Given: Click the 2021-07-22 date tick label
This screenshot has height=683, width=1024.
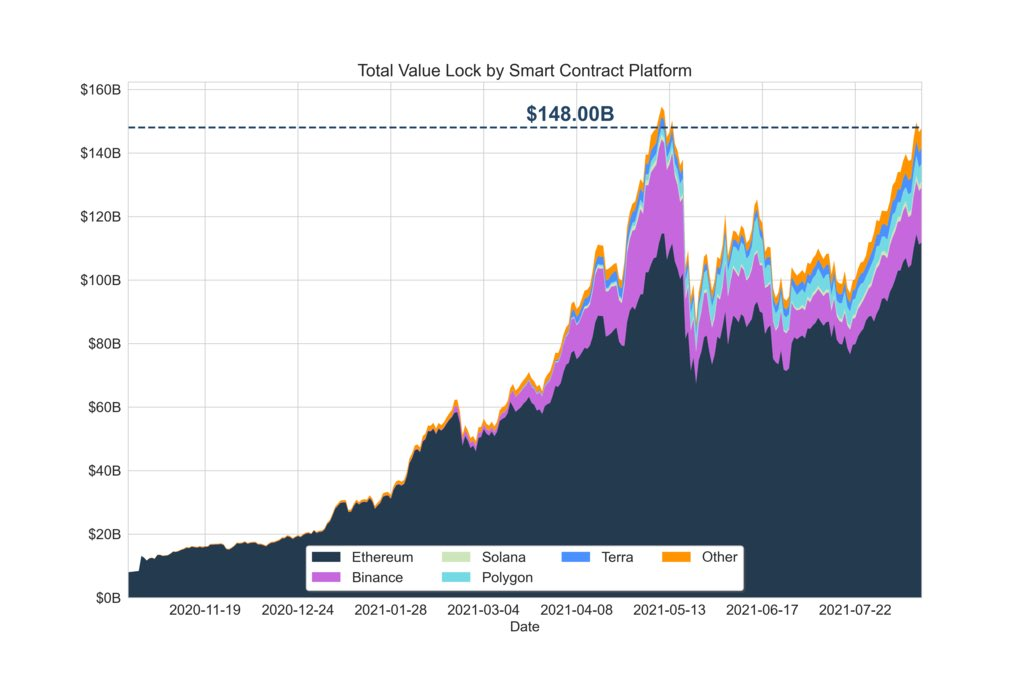Looking at the screenshot, I should tap(855, 610).
